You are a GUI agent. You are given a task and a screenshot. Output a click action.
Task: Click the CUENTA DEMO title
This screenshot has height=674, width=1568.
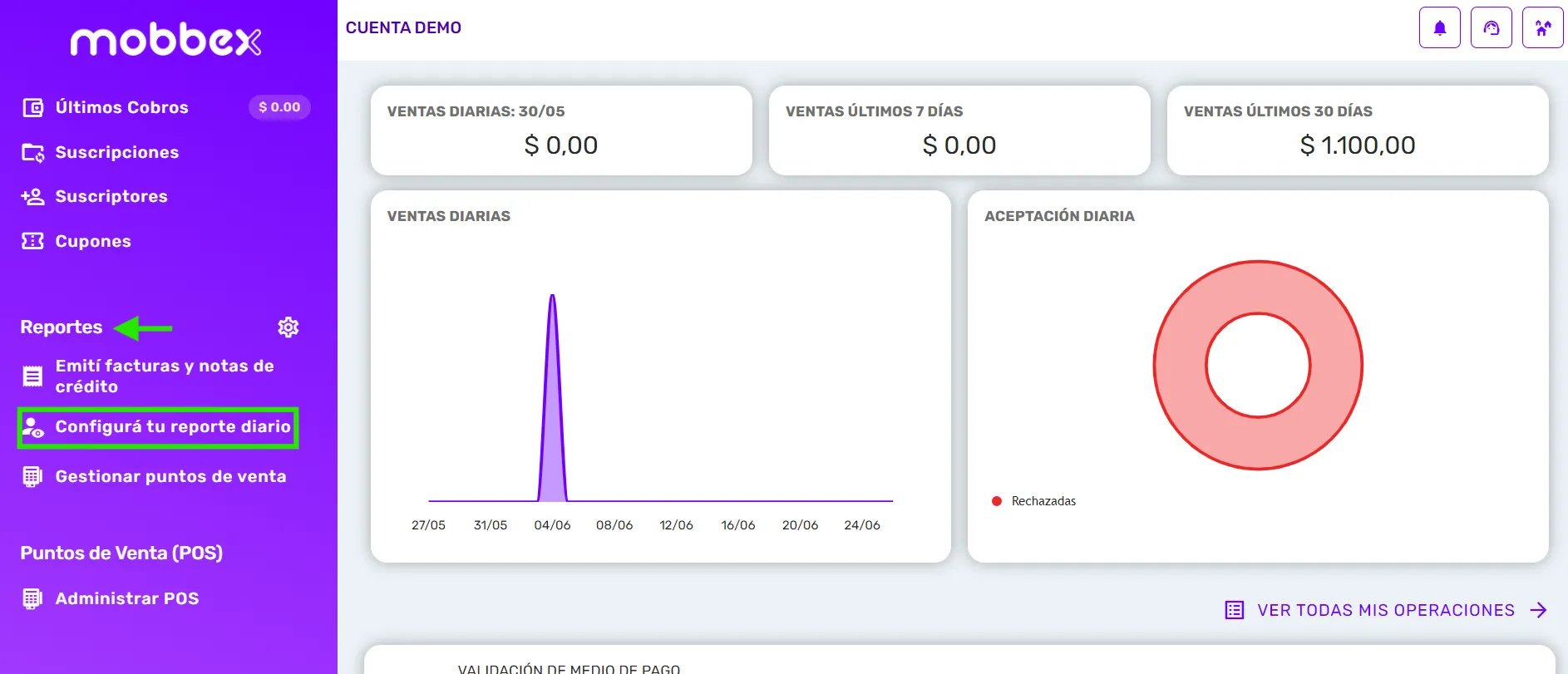pos(403,27)
